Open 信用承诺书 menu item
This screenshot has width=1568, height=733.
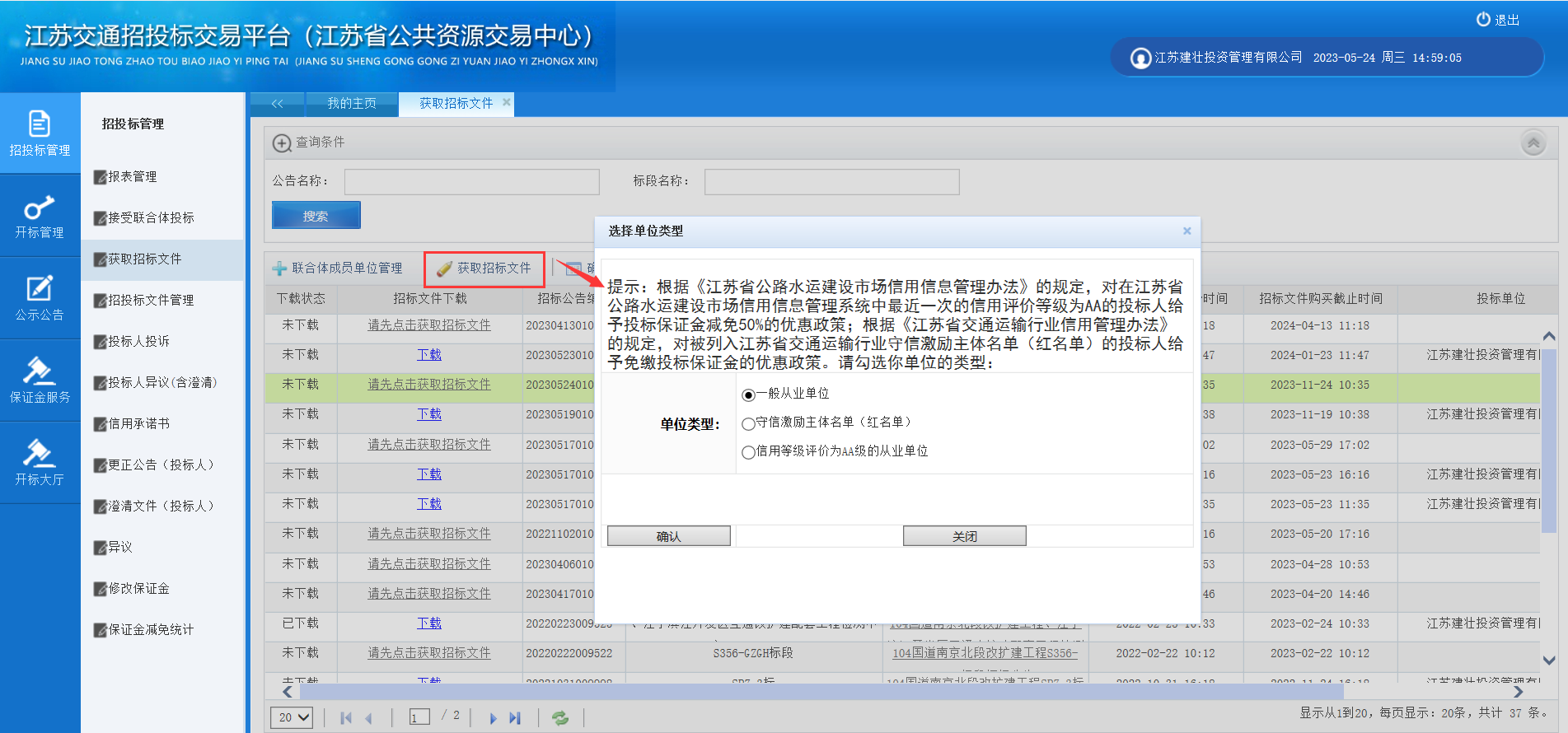pyautogui.click(x=132, y=423)
